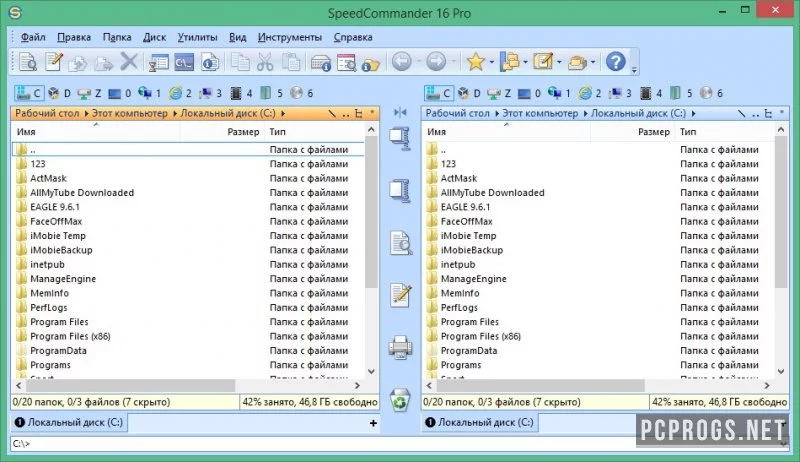Expand arrow after Этот компьютер in left path
Screen dimensions: 800x462
(x=175, y=113)
